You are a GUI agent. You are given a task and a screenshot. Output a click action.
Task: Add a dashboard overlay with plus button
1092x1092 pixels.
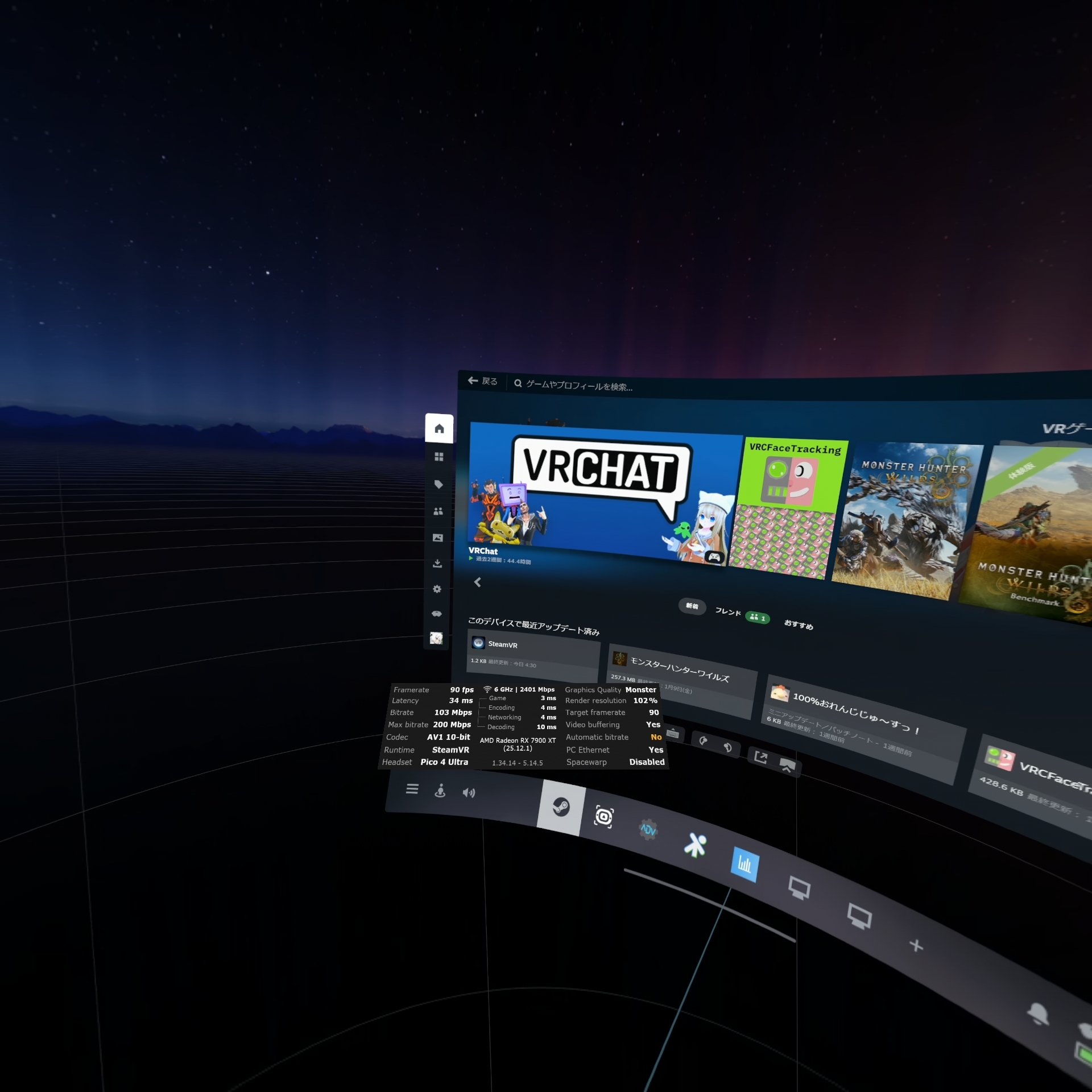pyautogui.click(x=916, y=945)
